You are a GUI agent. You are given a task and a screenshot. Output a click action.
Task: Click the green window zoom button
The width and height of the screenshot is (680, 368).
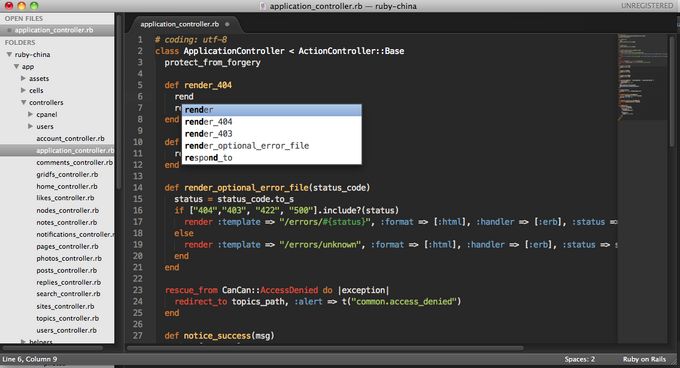coord(34,6)
